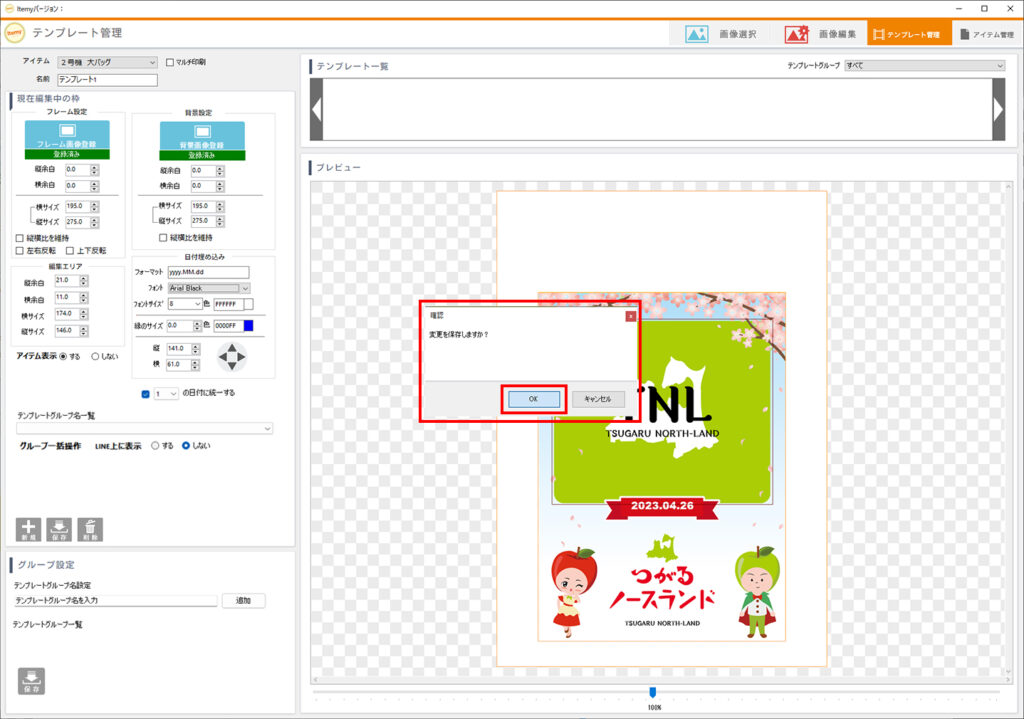The width and height of the screenshot is (1024, 719).
Task: Click the 新規 (new) template plus icon
Action: click(x=28, y=529)
